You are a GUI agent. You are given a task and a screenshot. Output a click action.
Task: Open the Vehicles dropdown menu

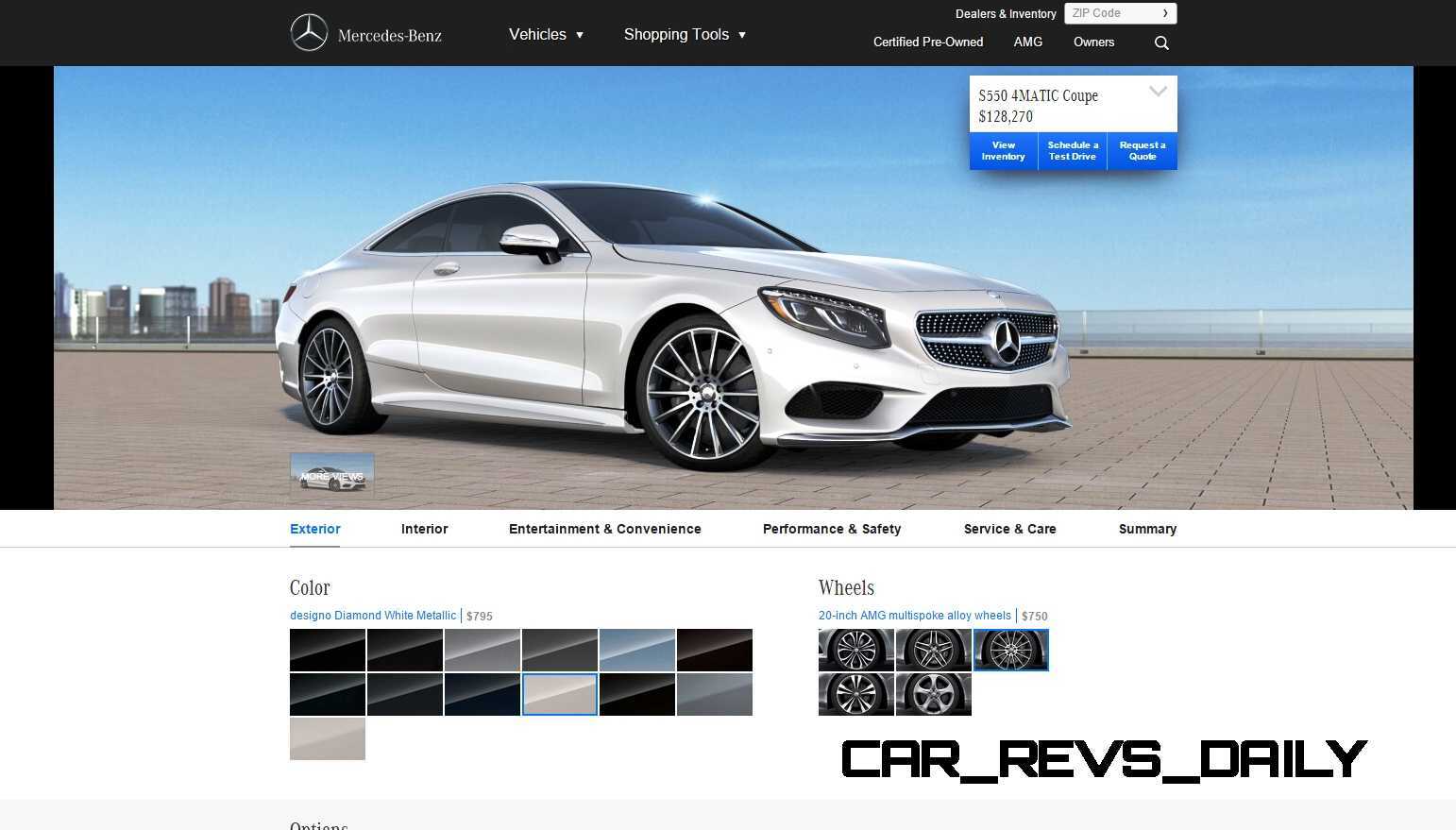pos(546,34)
